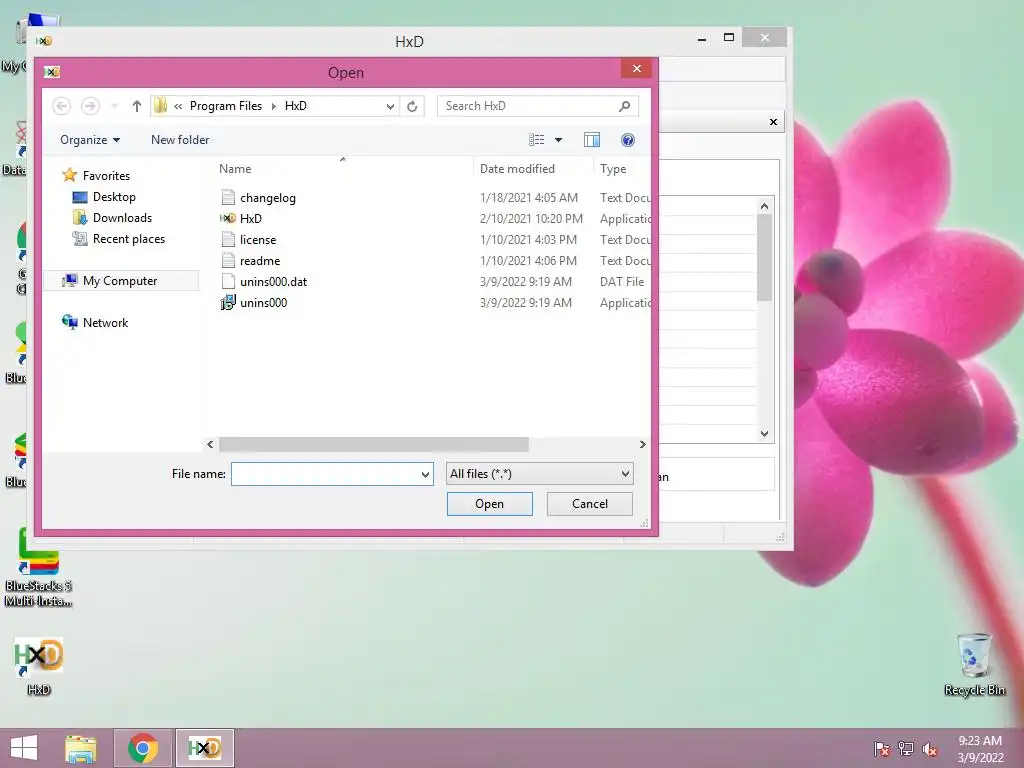Open Google Chrome from taskbar
This screenshot has height=768, width=1024.
(143, 748)
